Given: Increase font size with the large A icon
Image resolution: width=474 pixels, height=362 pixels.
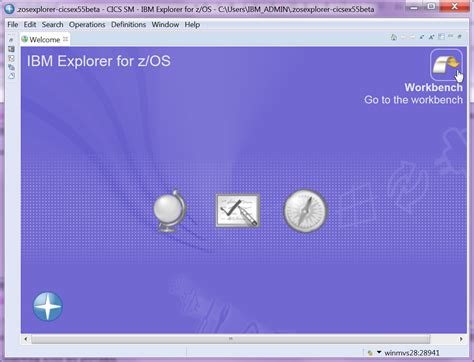Looking at the screenshot, I should pyautogui.click(x=431, y=37).
